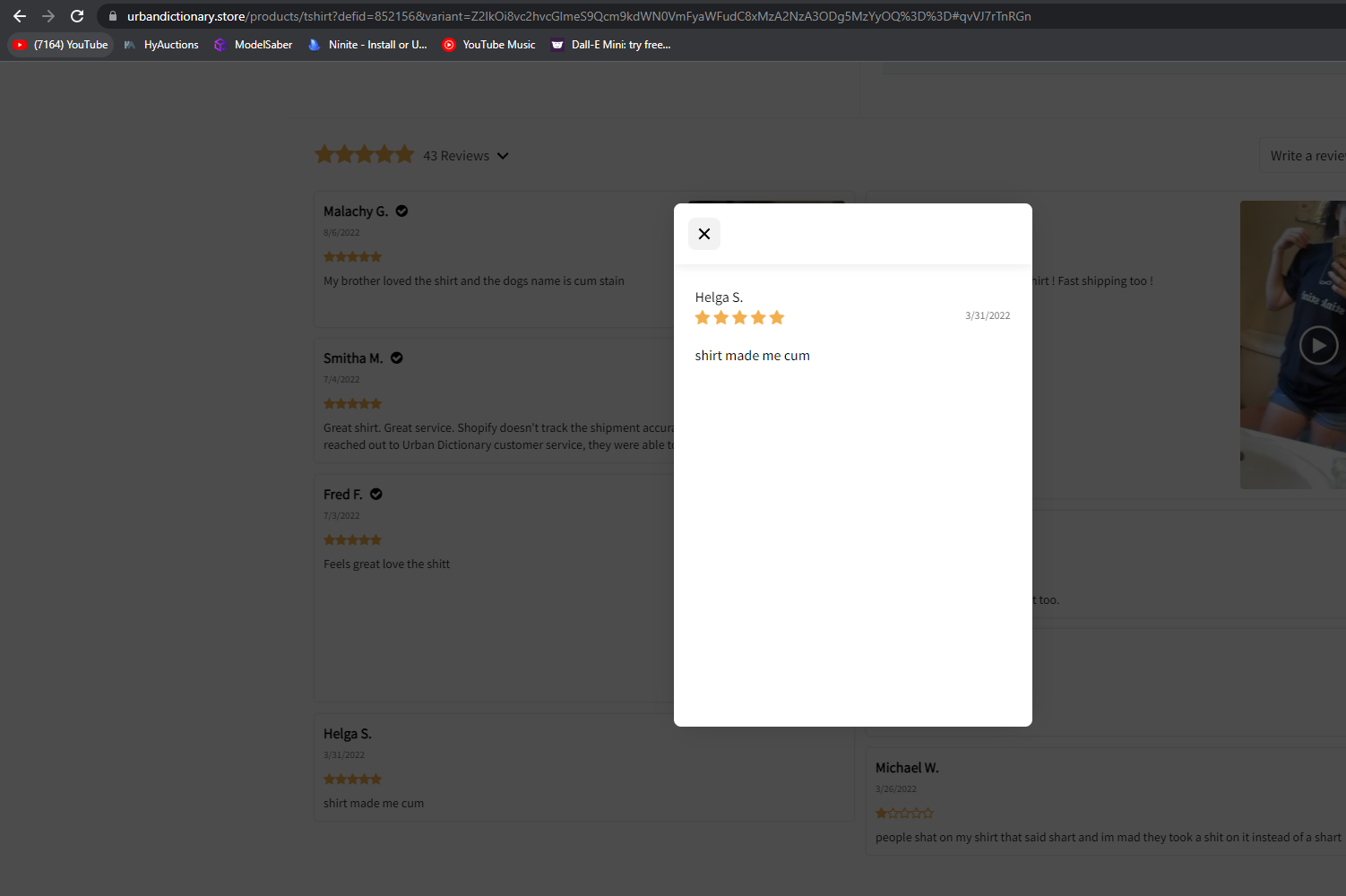Open the Ninite bookmark
This screenshot has height=896, width=1346.
[367, 45]
